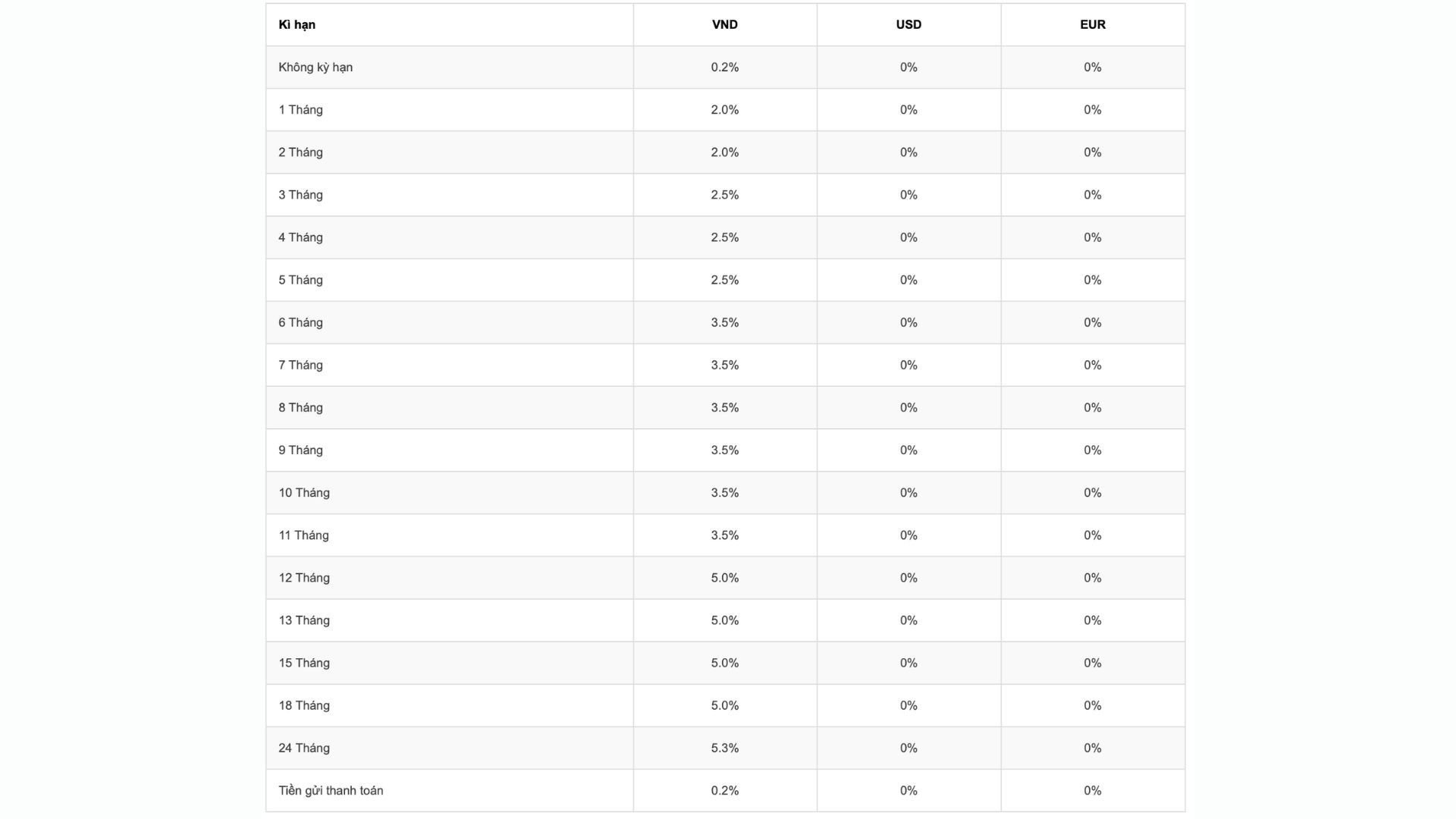
Task: Click the 5.3% VND rate cell
Action: [x=724, y=748]
